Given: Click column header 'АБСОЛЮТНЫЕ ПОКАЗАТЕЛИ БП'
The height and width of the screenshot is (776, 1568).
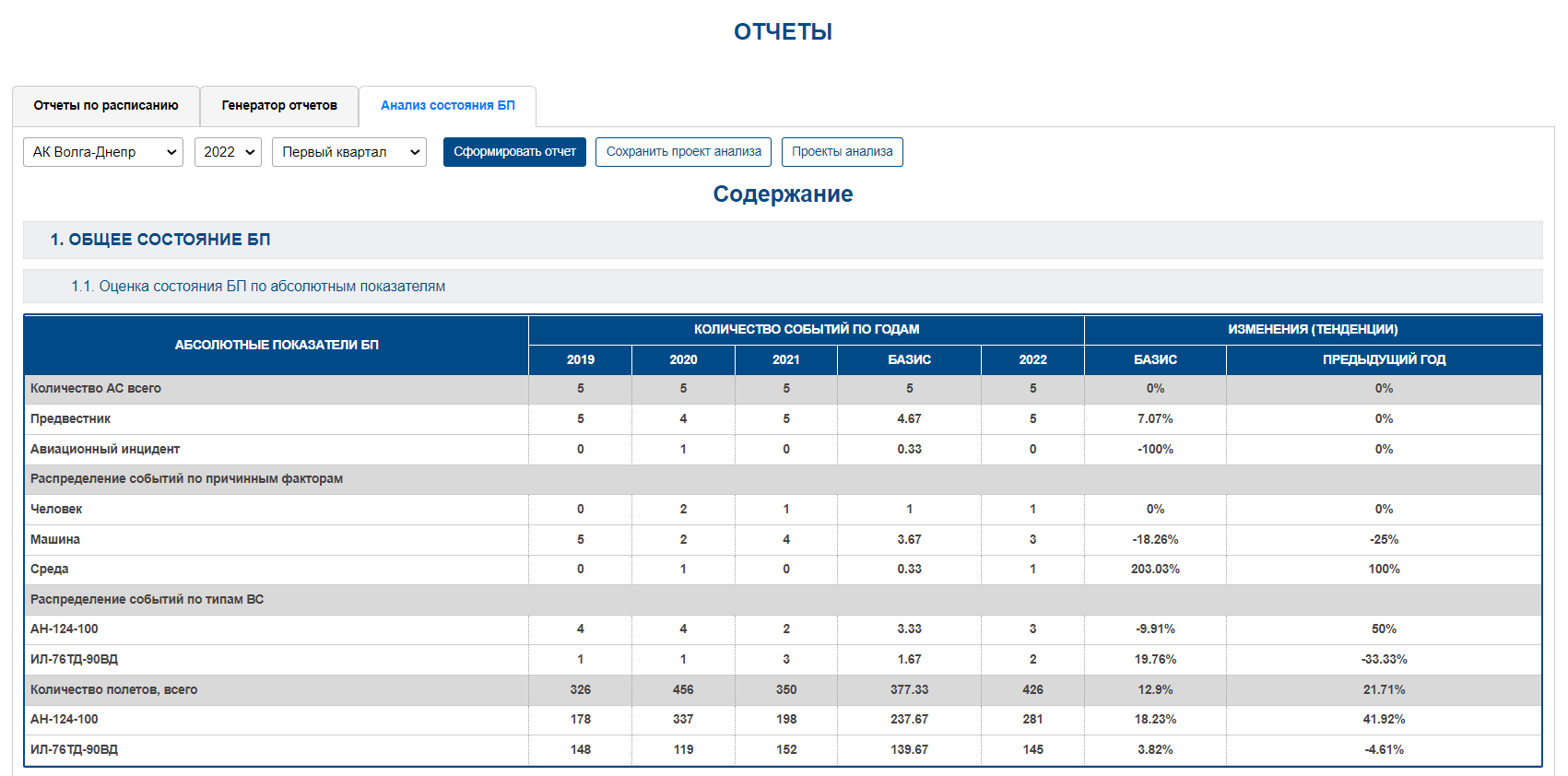Looking at the screenshot, I should pos(277,345).
